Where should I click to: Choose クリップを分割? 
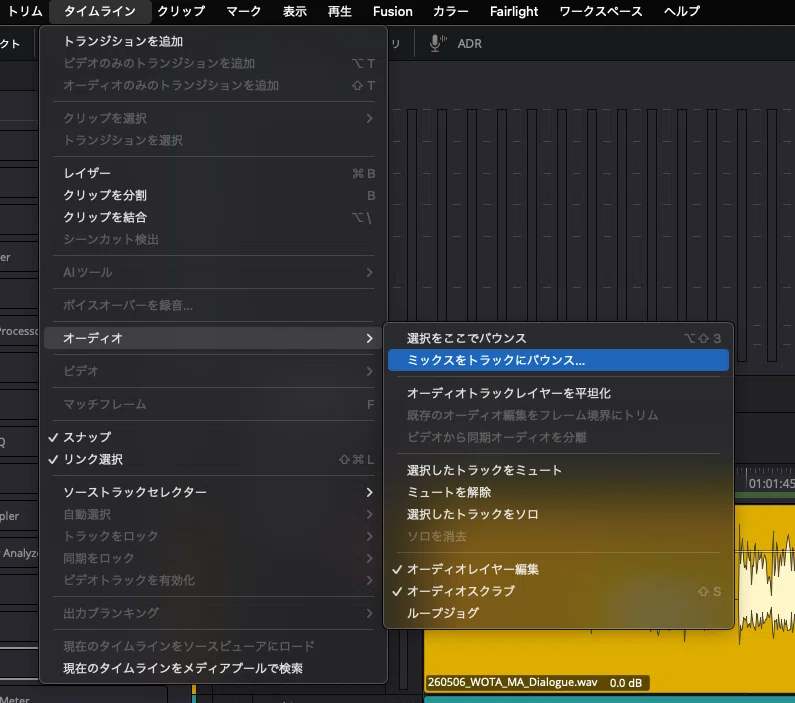213,195
